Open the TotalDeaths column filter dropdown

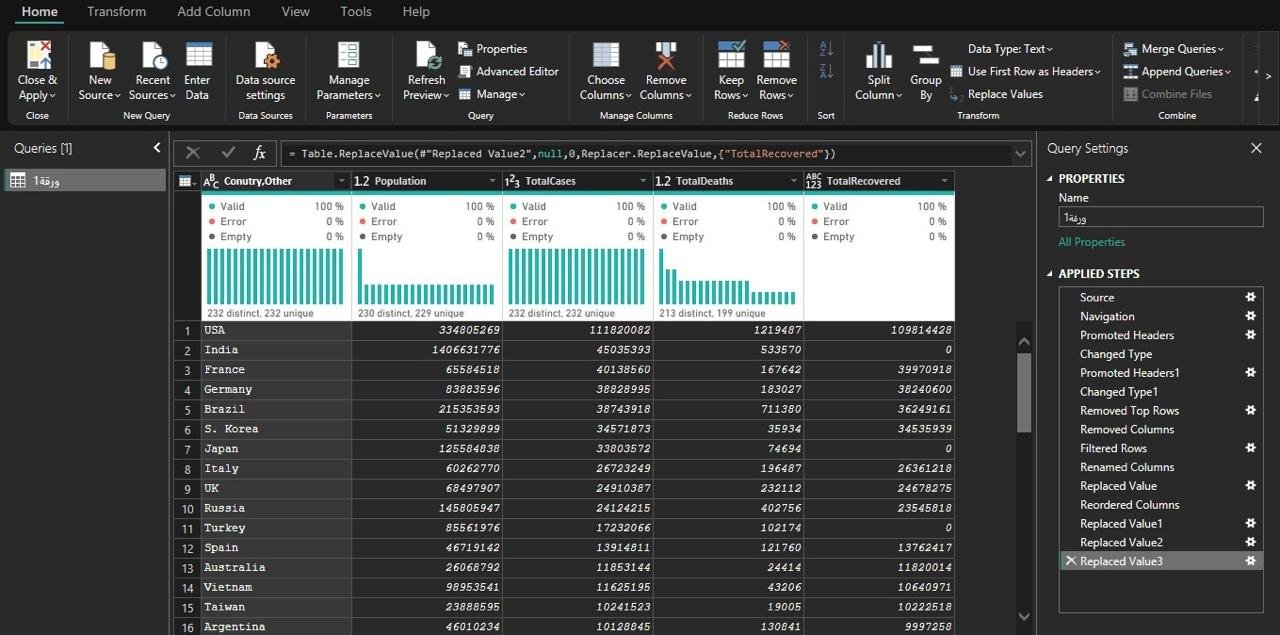click(793, 181)
